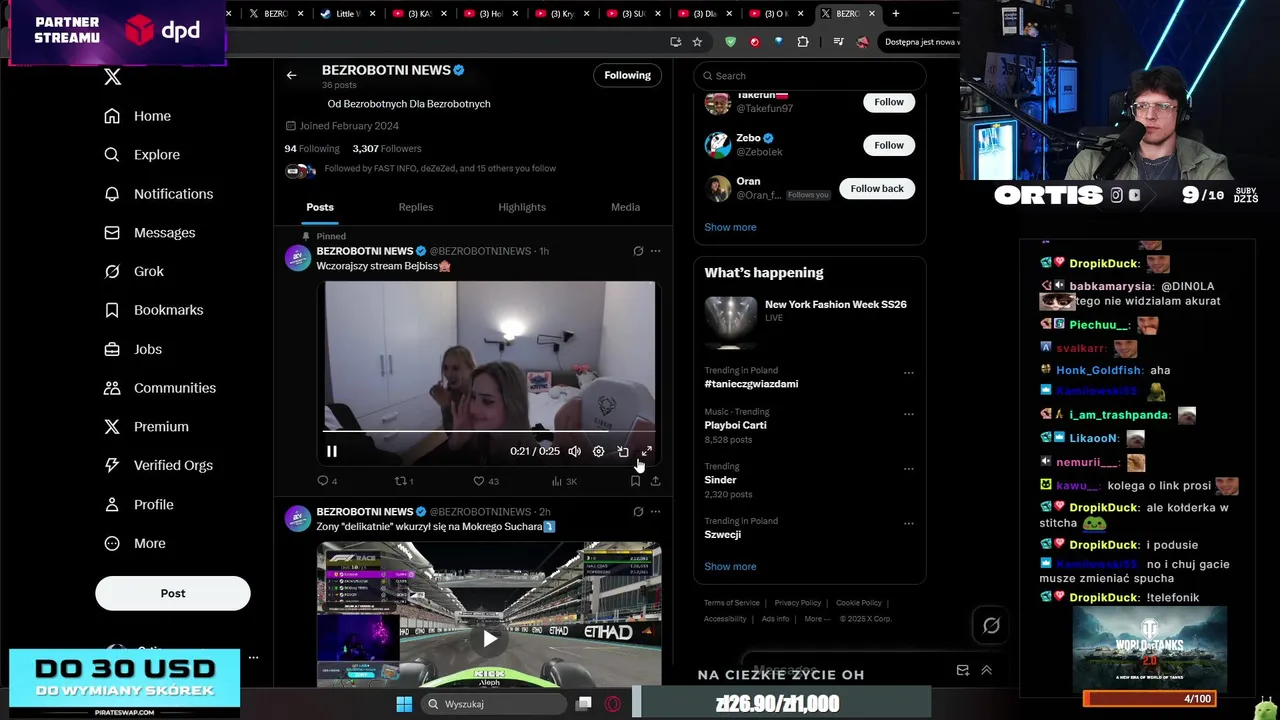This screenshot has height=720, width=1280.
Task: Follow Zebo
Action: click(x=889, y=145)
